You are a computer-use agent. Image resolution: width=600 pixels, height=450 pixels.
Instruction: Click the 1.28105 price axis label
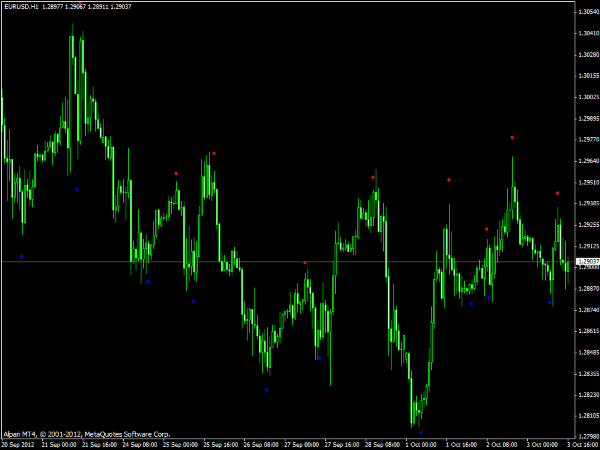(x=589, y=416)
